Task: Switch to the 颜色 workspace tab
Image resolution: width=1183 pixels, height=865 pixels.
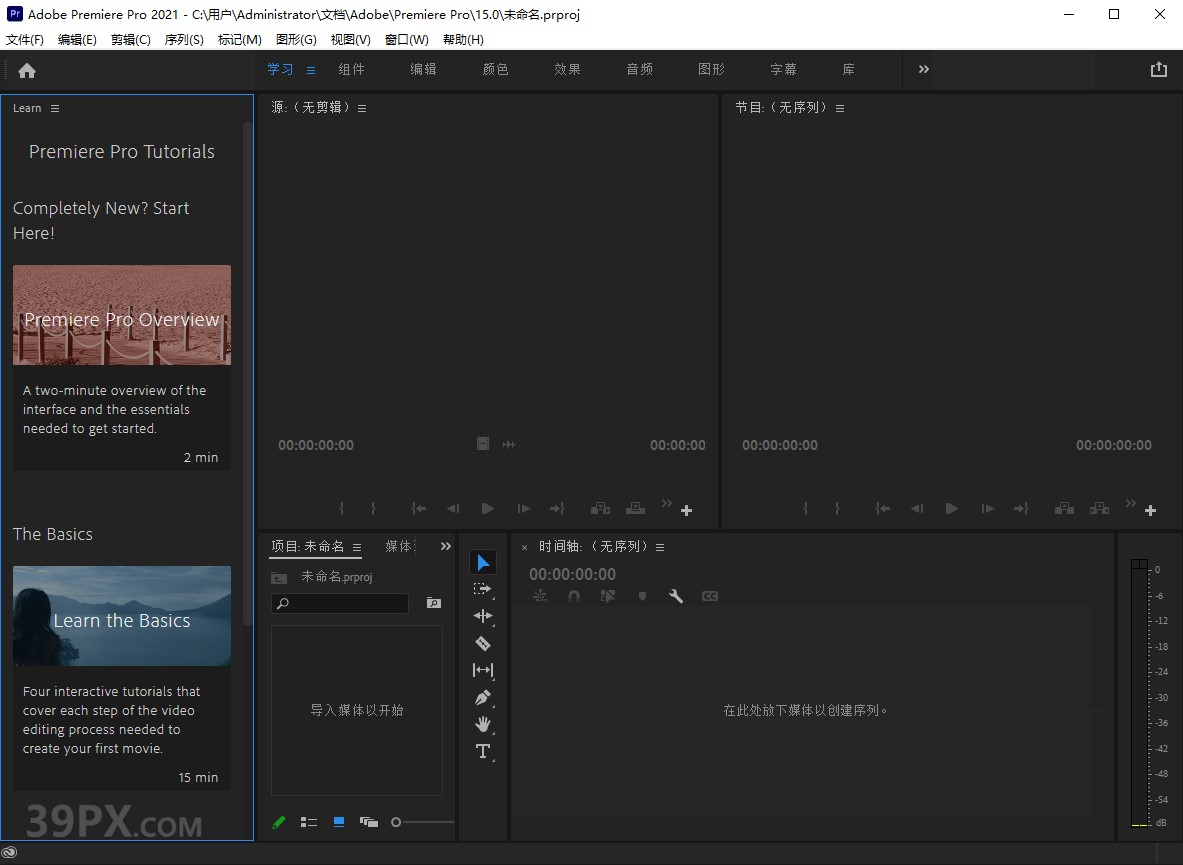Action: tap(495, 69)
